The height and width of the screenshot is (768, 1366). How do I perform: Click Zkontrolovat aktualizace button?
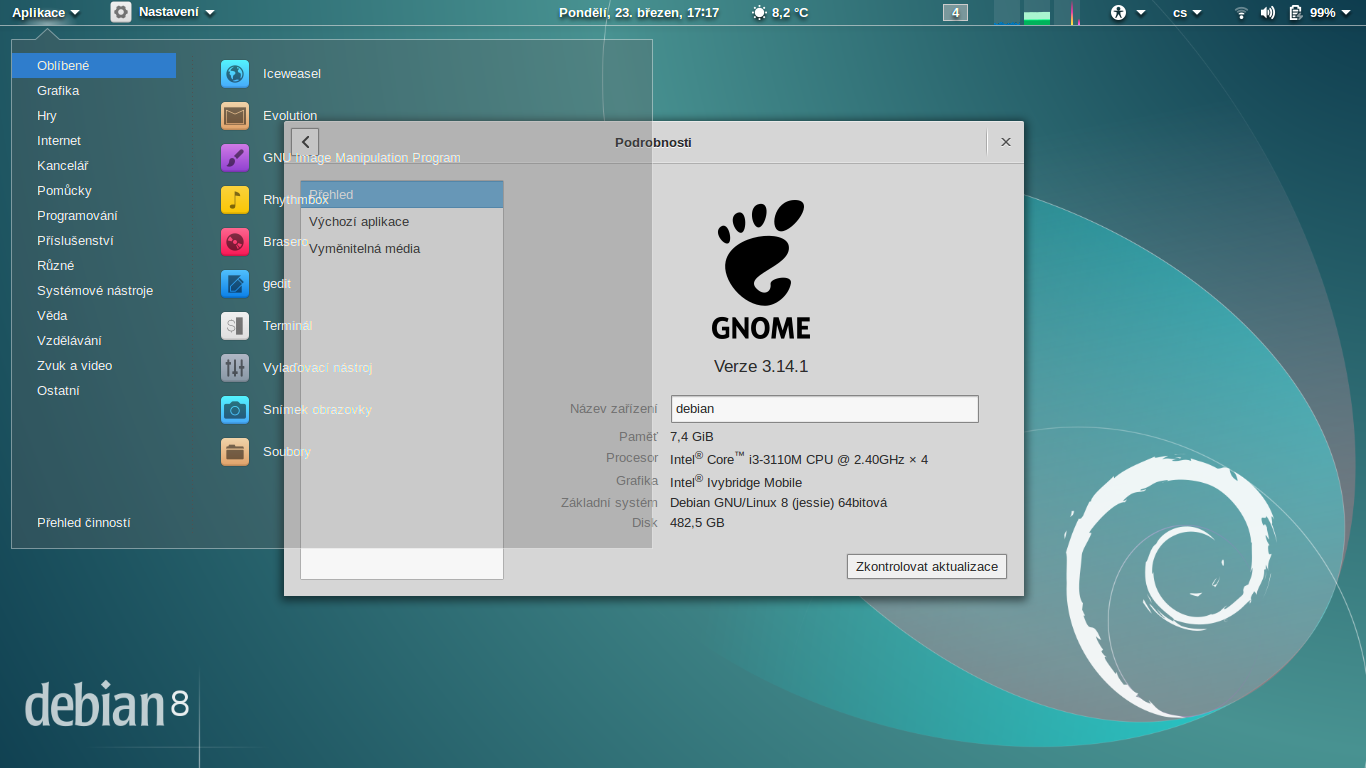(x=927, y=567)
